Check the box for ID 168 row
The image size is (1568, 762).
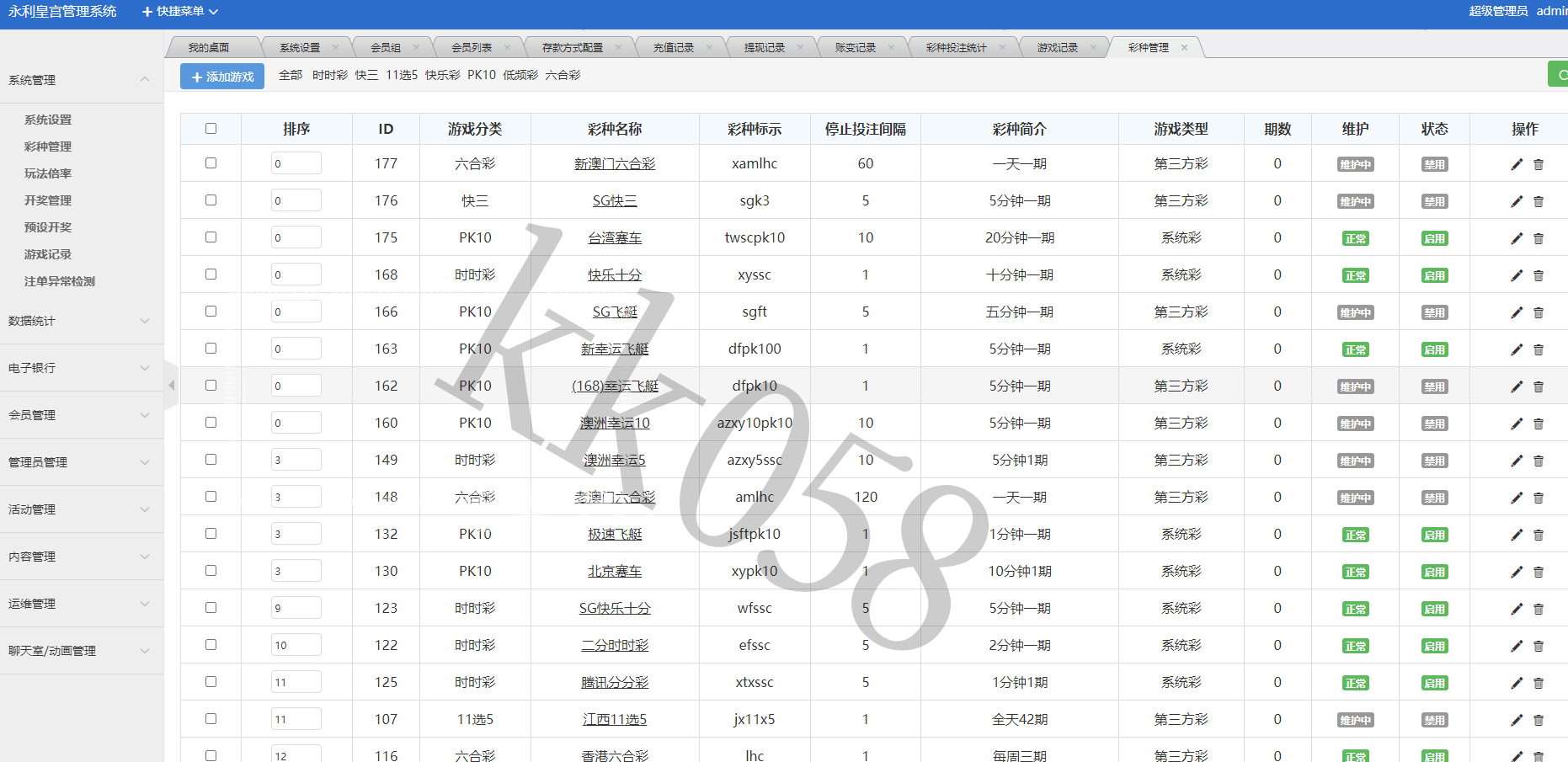tap(211, 274)
